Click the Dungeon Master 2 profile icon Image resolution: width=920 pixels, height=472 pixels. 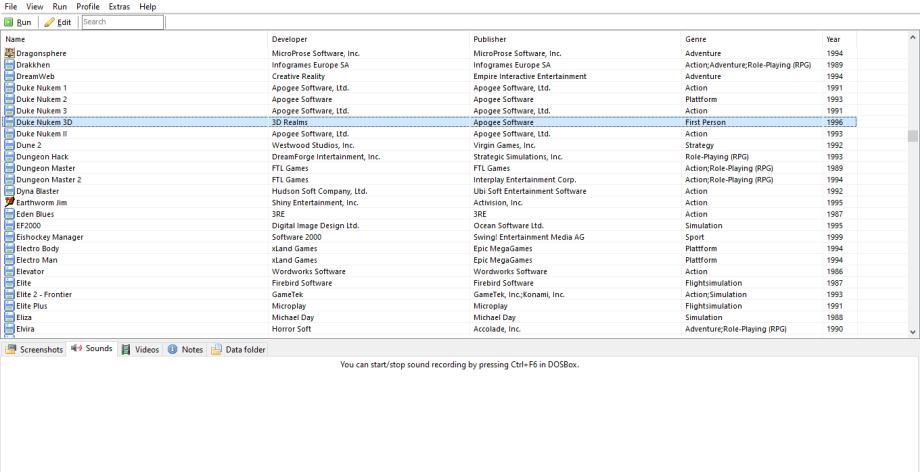9,180
